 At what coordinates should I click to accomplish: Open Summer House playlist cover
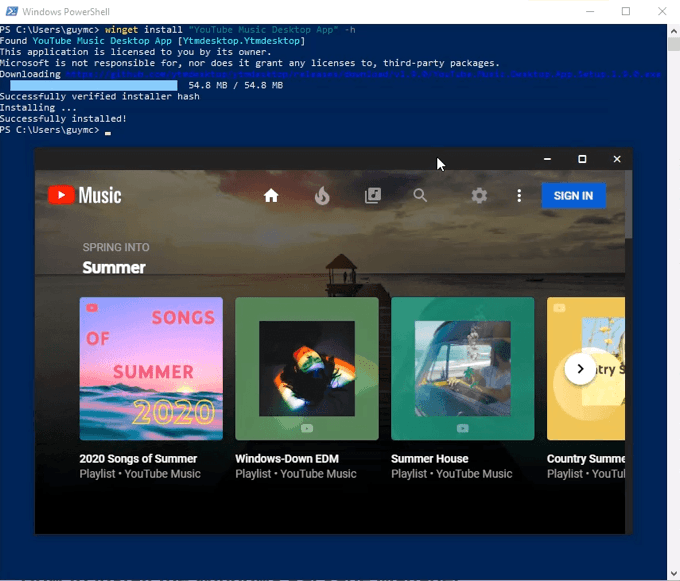pos(463,369)
